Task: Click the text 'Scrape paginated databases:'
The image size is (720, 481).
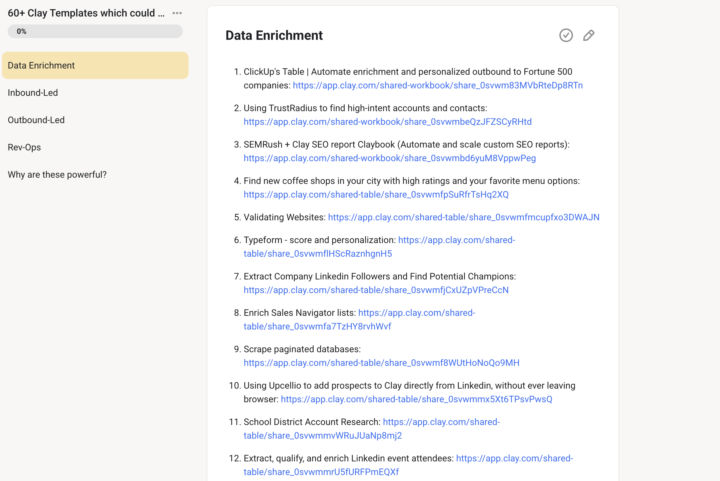Action: (x=302, y=349)
